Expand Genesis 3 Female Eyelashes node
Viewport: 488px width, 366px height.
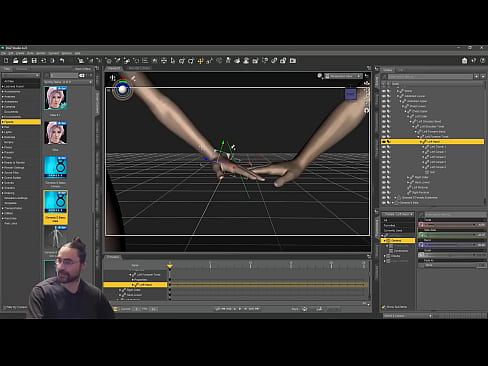395,198
